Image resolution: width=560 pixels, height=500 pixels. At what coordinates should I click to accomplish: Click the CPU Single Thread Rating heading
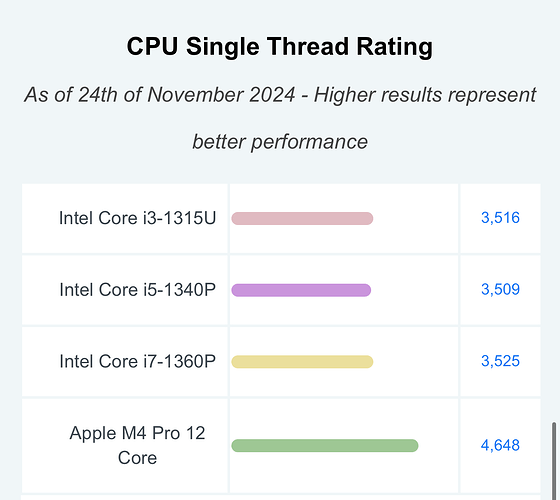[x=280, y=46]
